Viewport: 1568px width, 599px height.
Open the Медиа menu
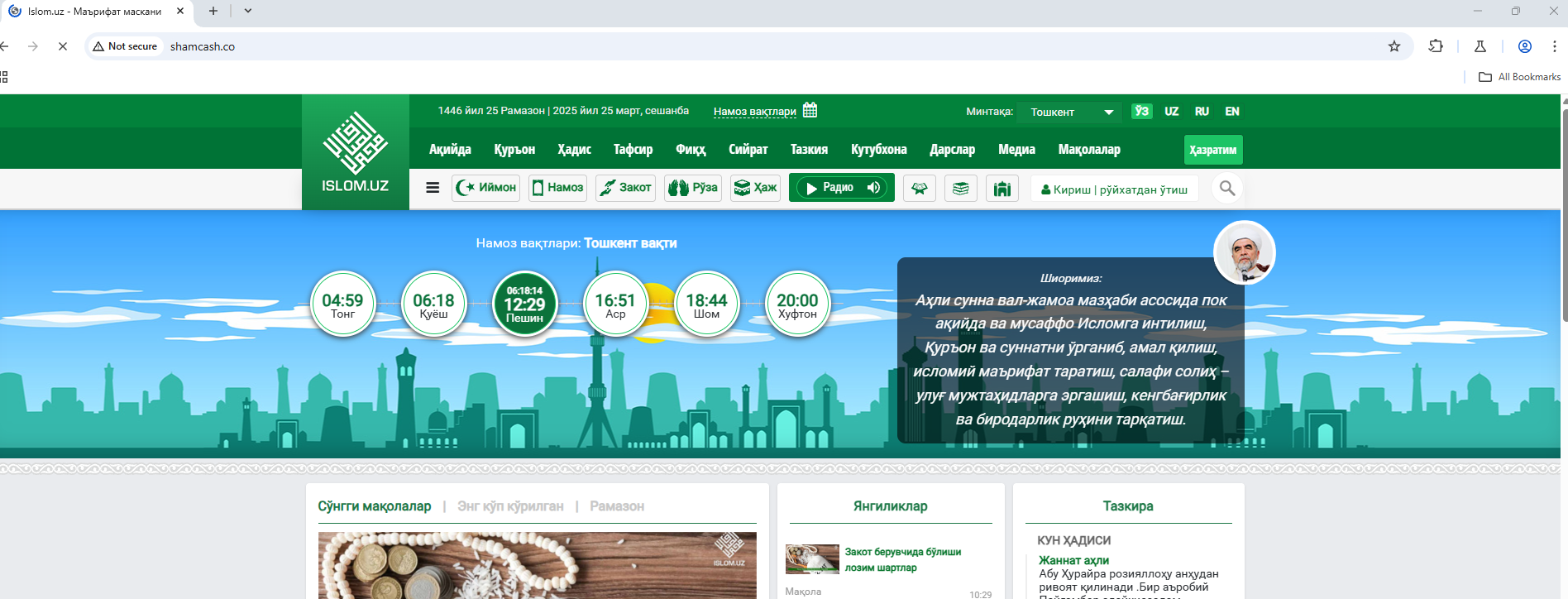click(x=1016, y=150)
